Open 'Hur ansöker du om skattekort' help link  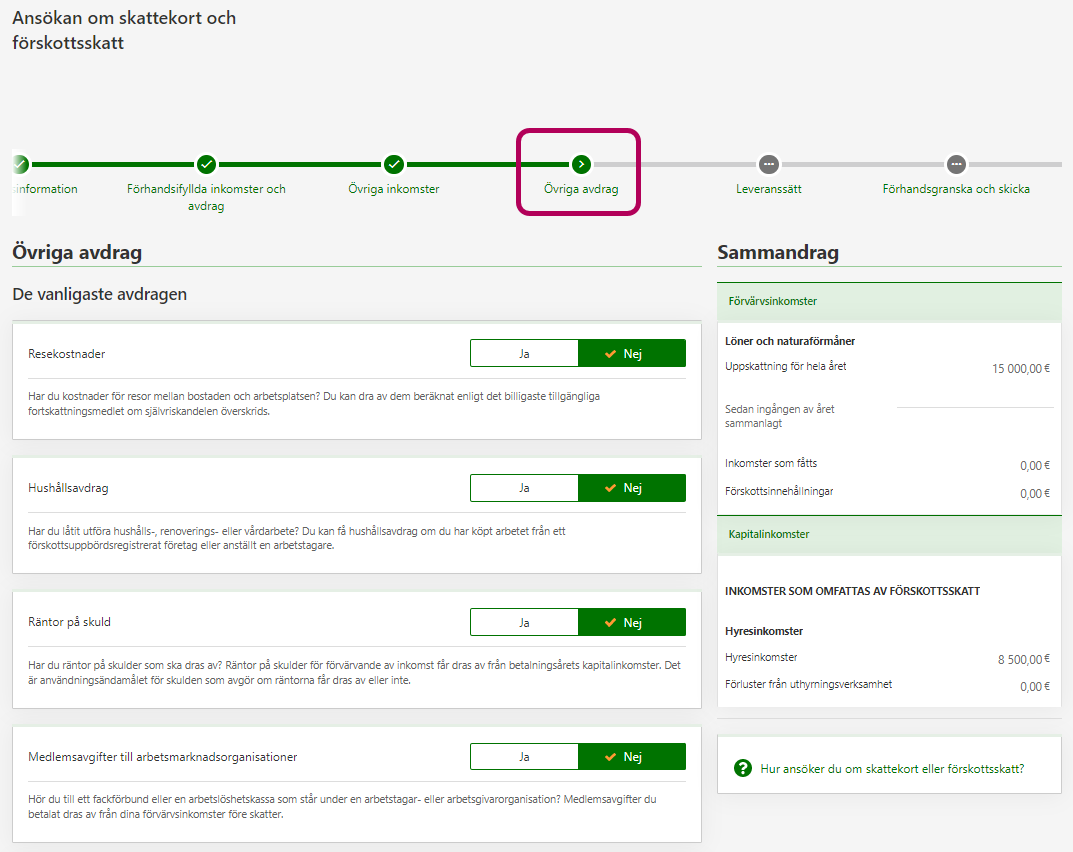[x=892, y=769]
